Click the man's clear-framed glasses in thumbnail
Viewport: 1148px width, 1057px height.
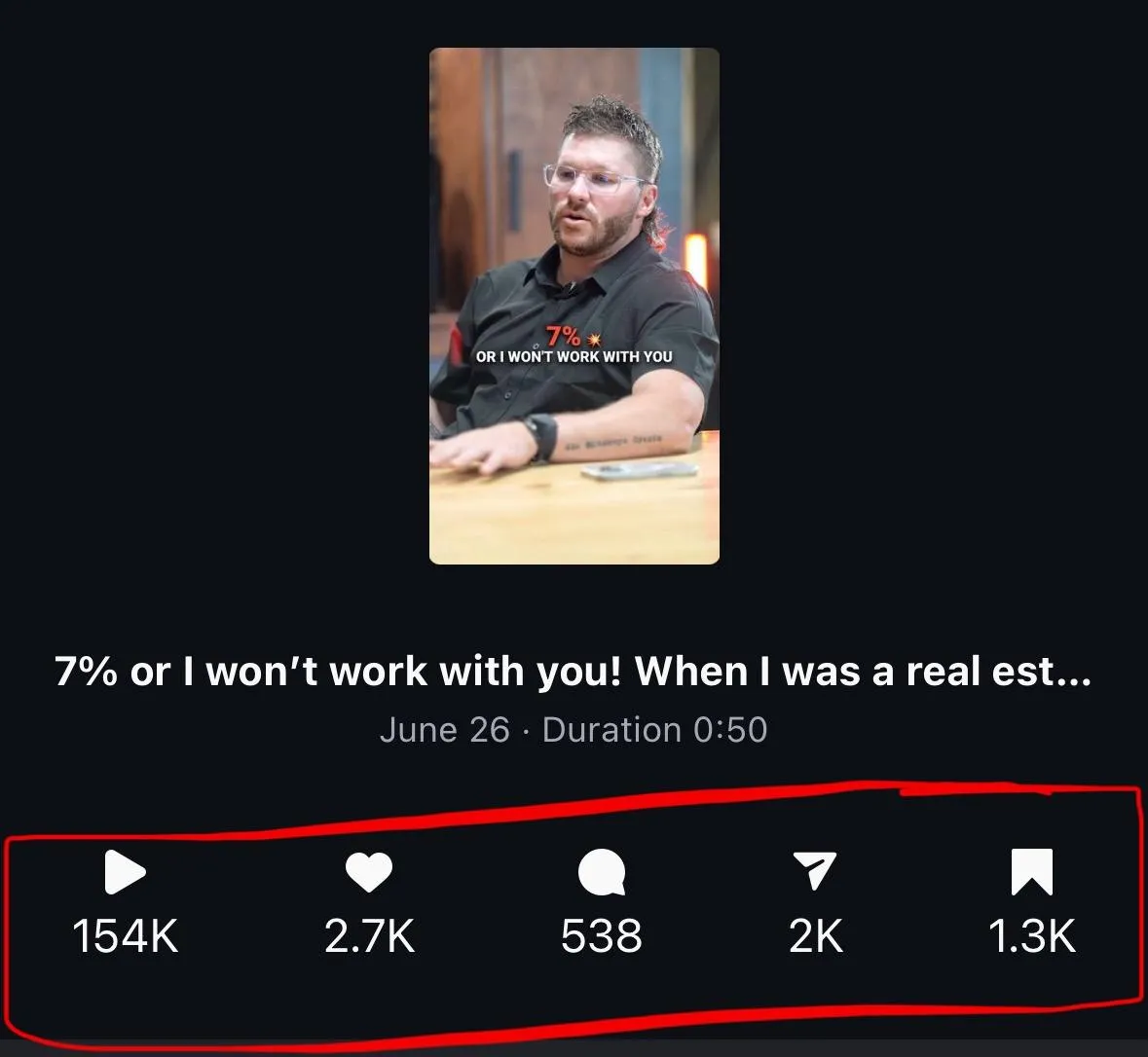point(593,178)
